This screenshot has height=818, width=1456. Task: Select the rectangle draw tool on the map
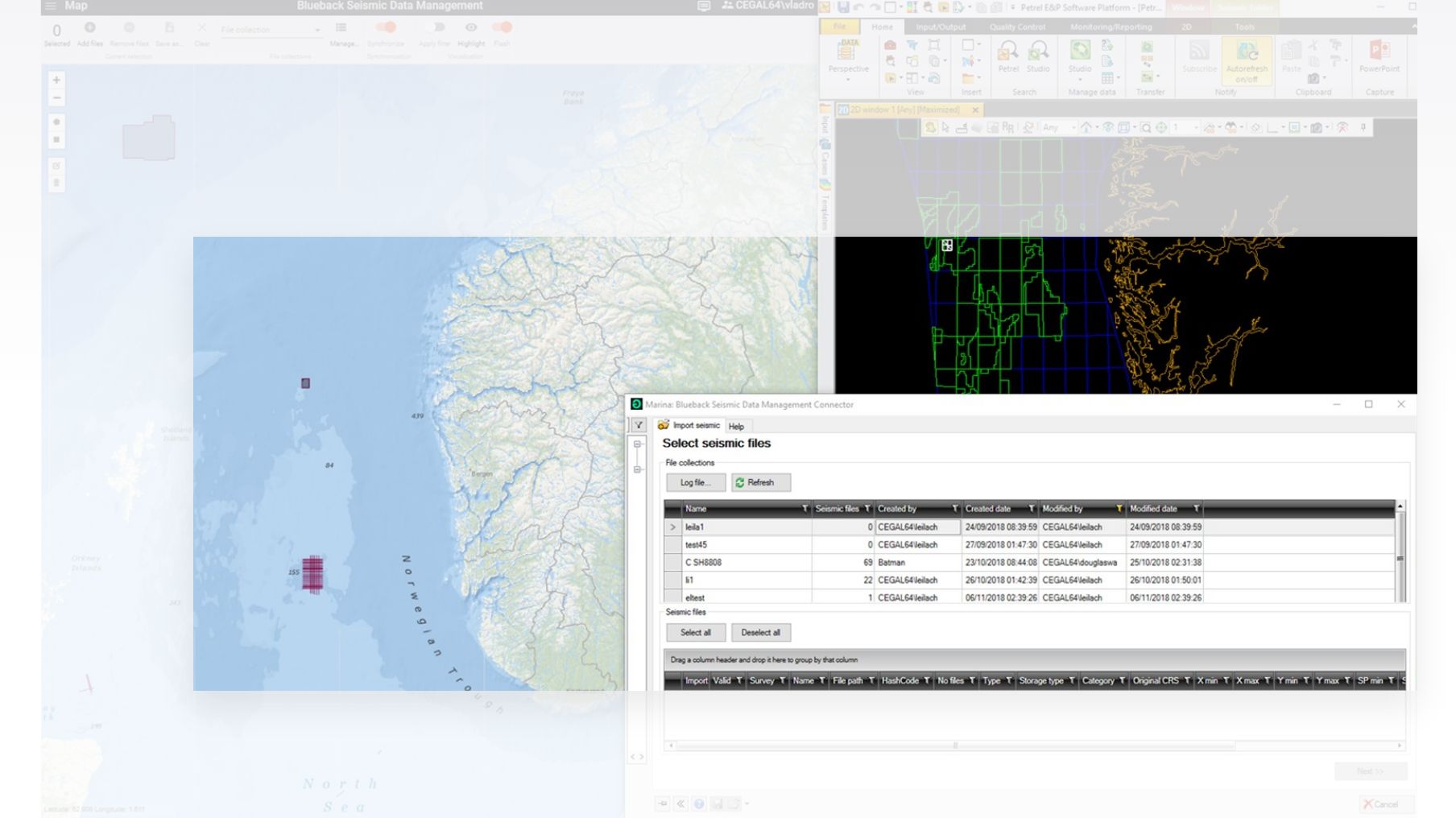56,140
